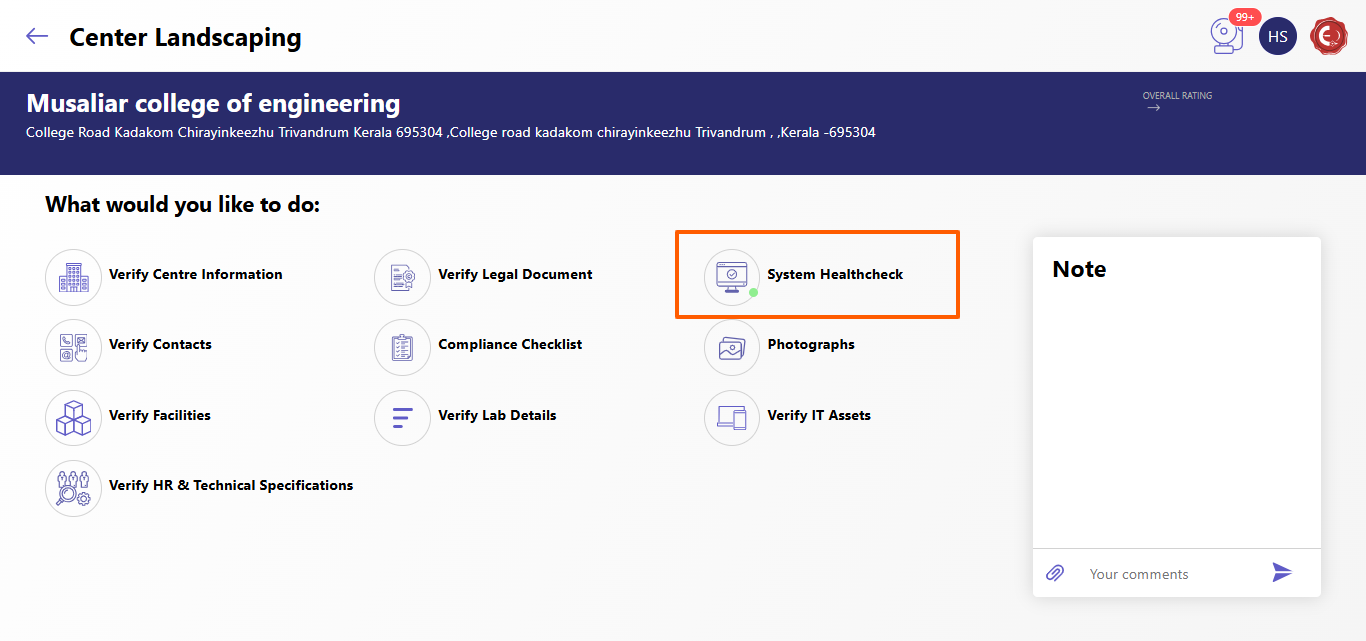
Task: Click the Verify Contacts icon
Action: [74, 347]
